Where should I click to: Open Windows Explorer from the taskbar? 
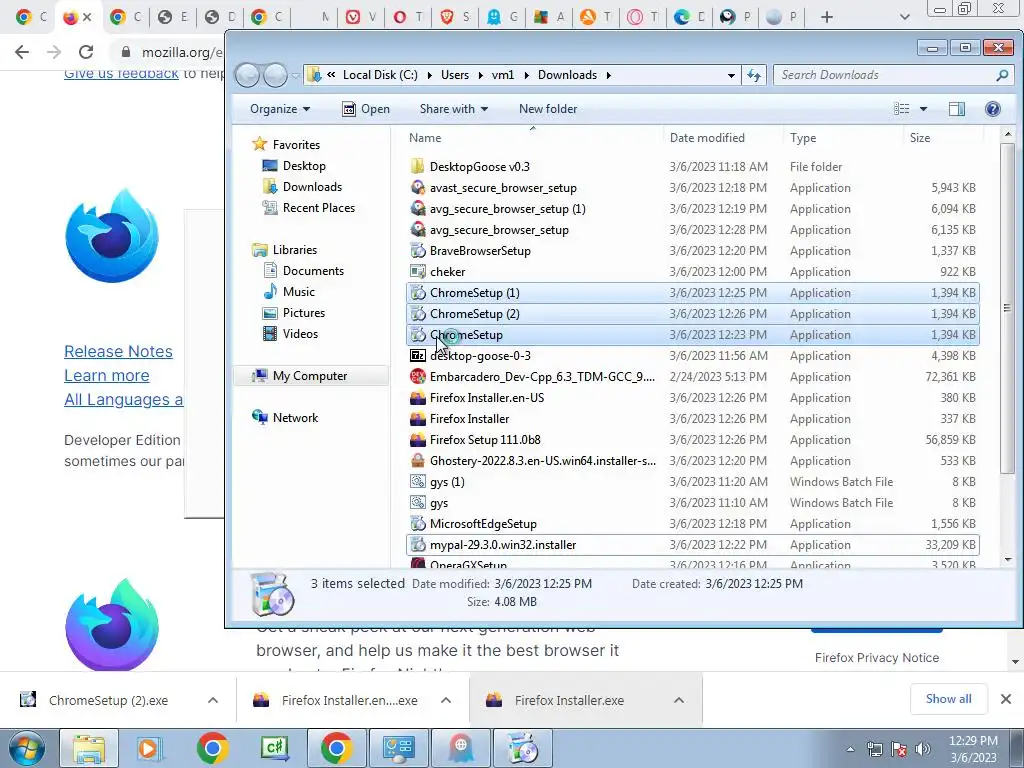coord(88,748)
